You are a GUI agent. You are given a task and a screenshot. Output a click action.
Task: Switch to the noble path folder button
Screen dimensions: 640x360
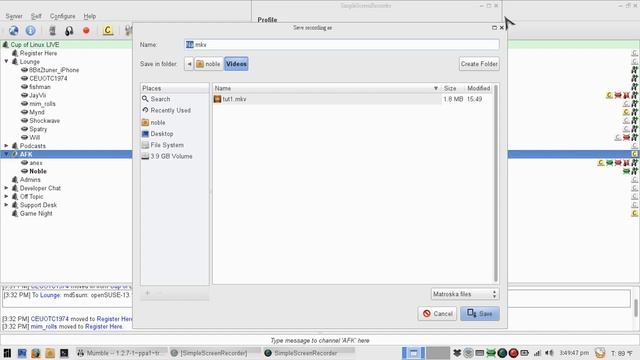[x=209, y=64]
